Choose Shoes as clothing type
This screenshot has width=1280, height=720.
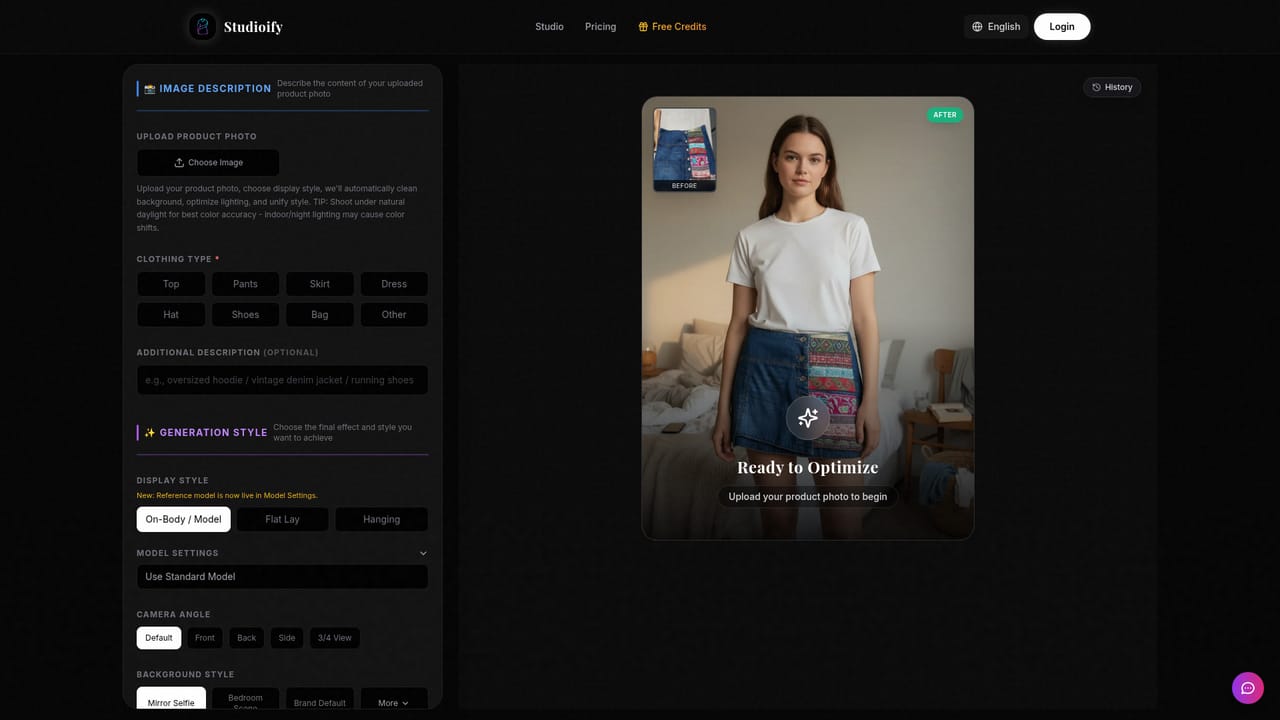(x=245, y=315)
